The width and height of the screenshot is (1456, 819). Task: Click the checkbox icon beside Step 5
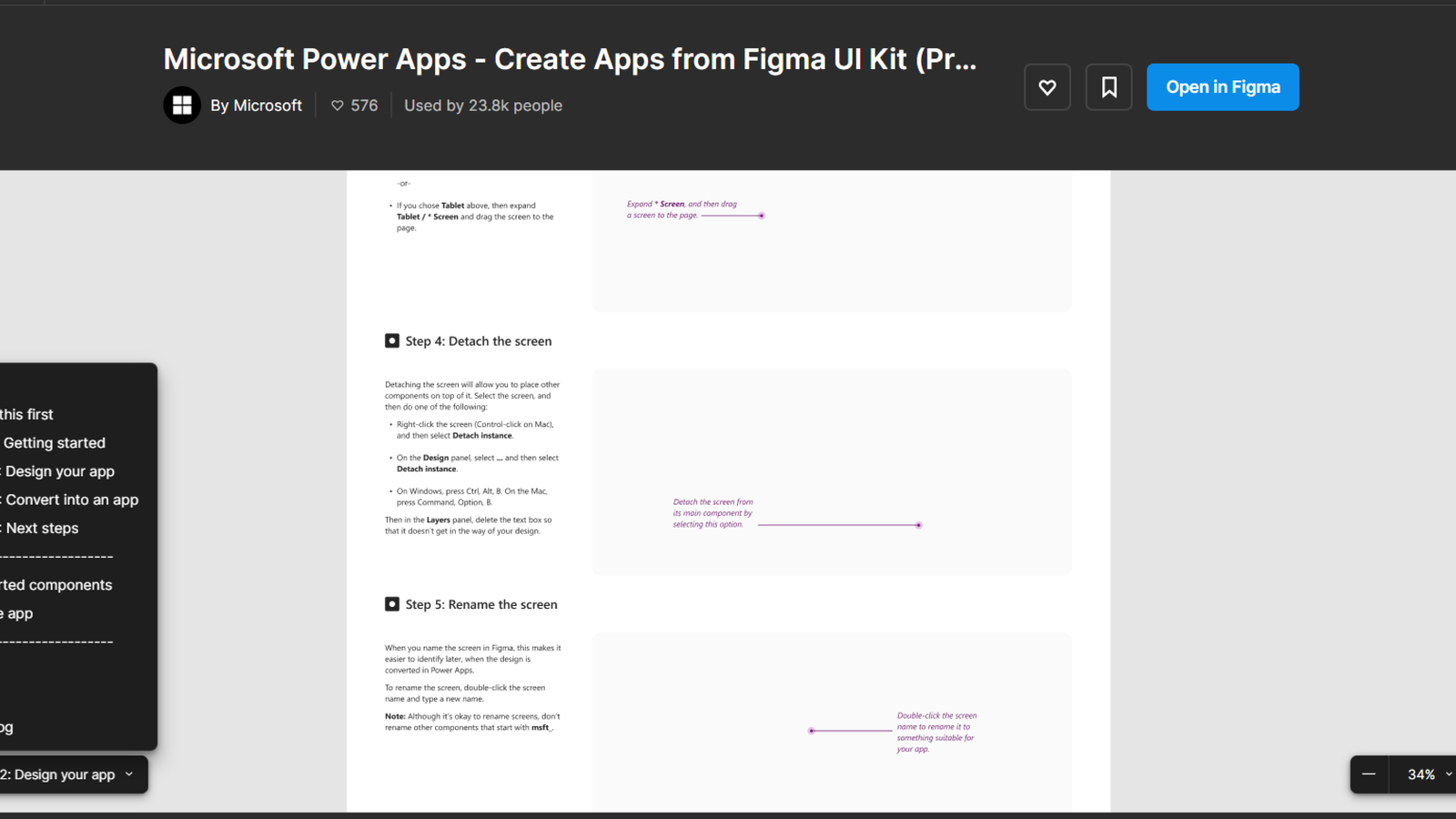(392, 603)
